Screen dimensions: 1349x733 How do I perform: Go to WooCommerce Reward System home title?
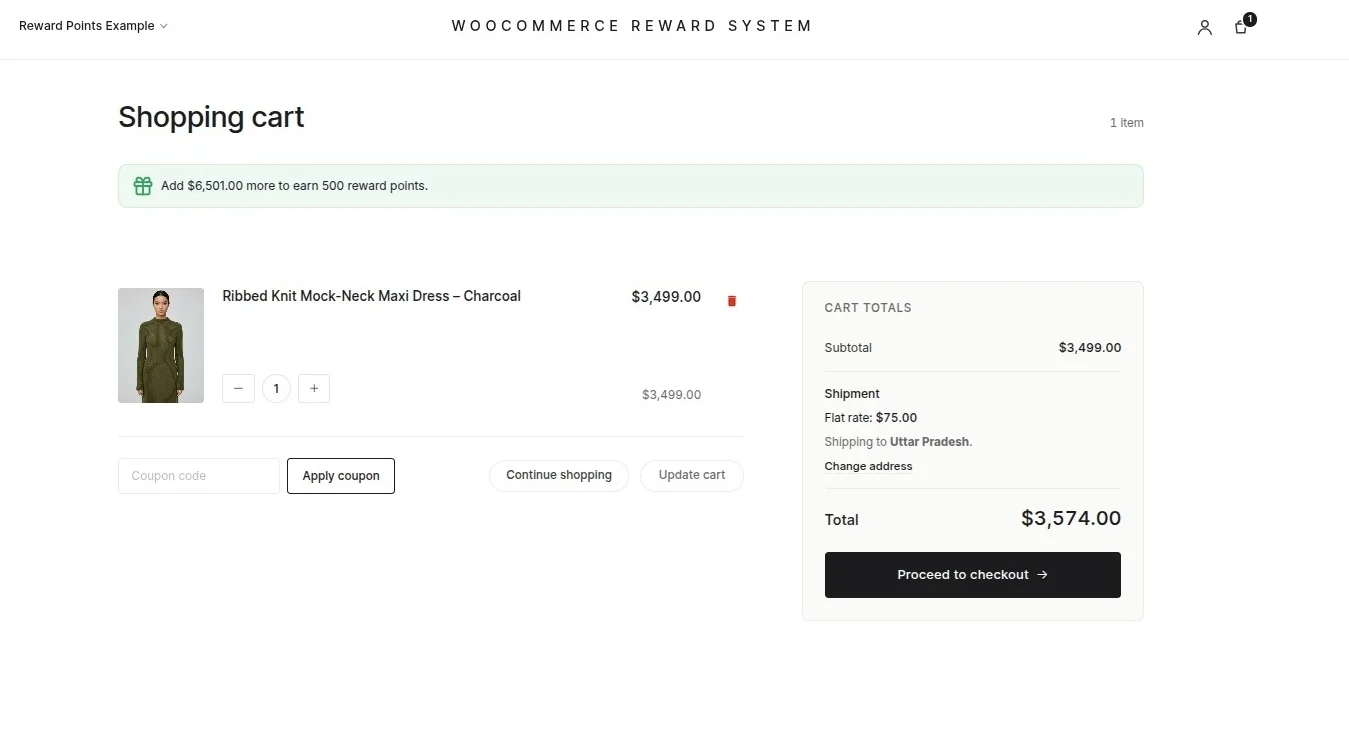click(632, 26)
